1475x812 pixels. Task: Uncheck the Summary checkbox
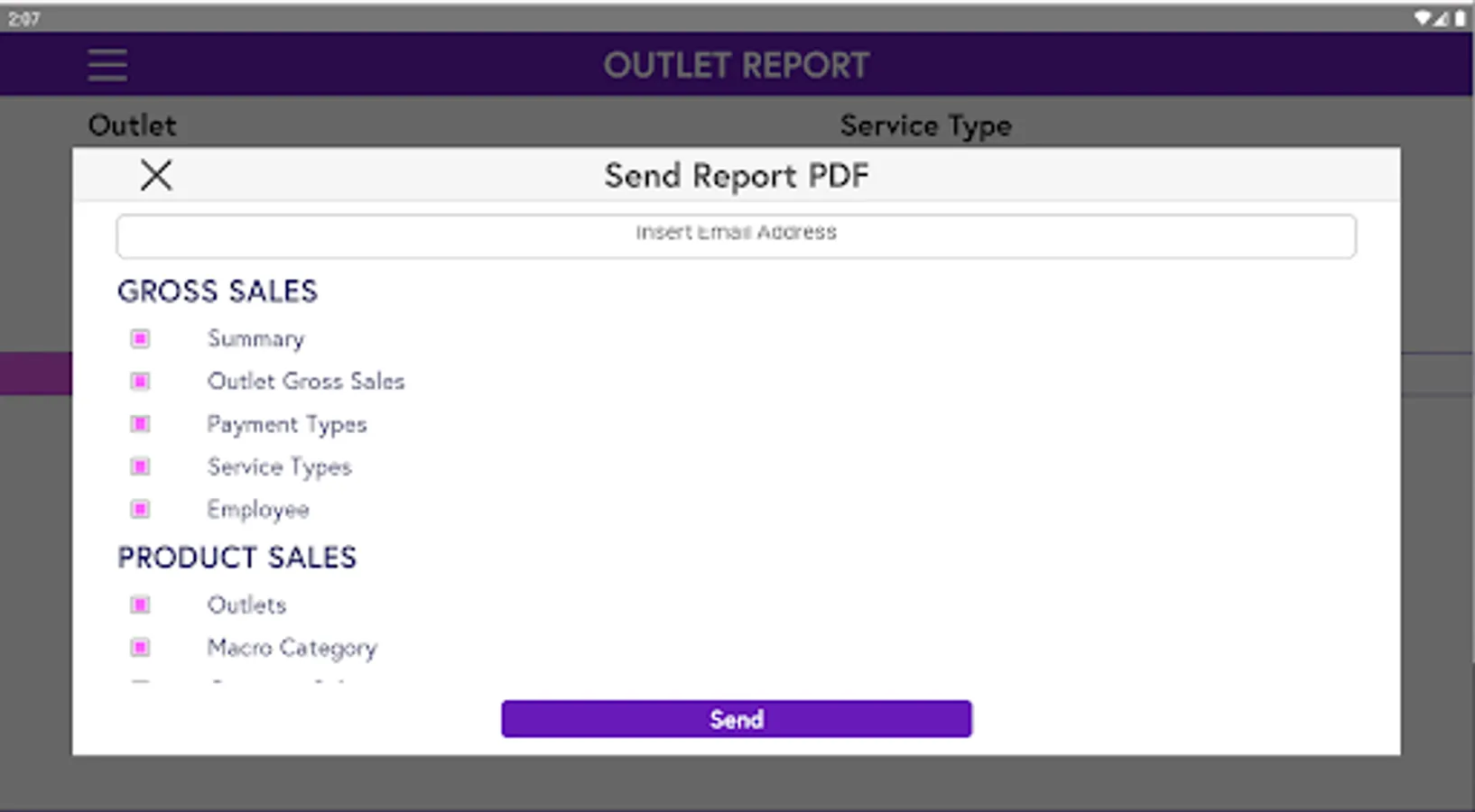coord(140,338)
